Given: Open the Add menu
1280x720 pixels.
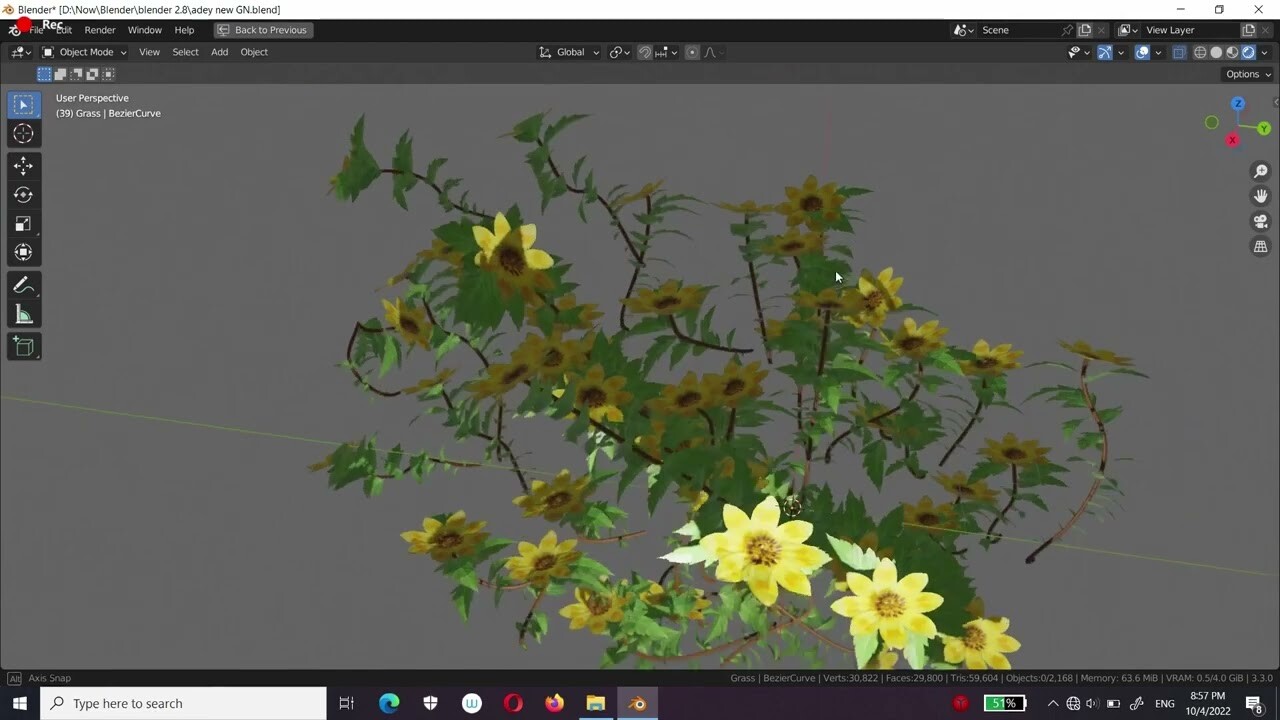Looking at the screenshot, I should pos(219,52).
